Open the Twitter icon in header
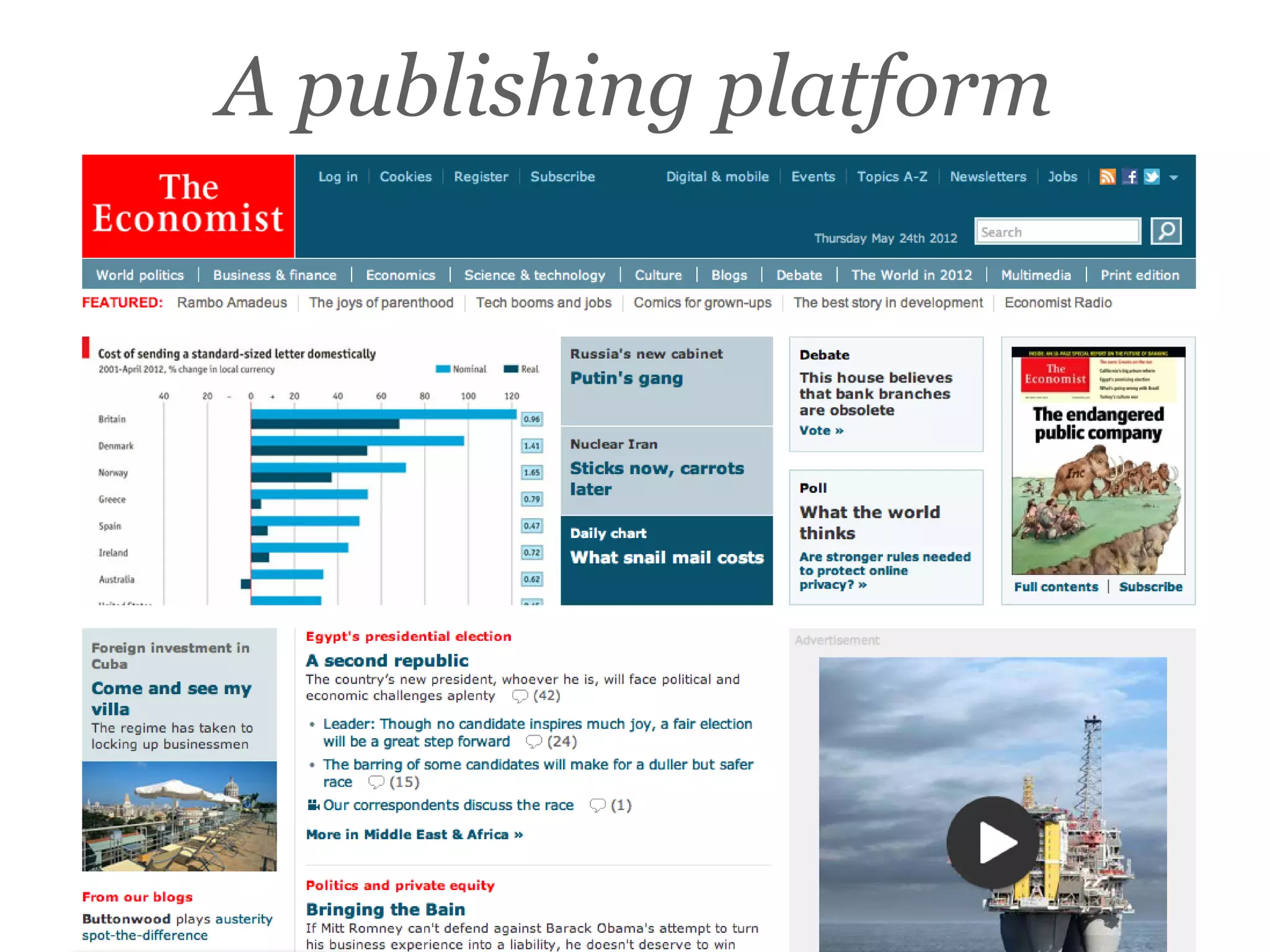 tap(1152, 177)
